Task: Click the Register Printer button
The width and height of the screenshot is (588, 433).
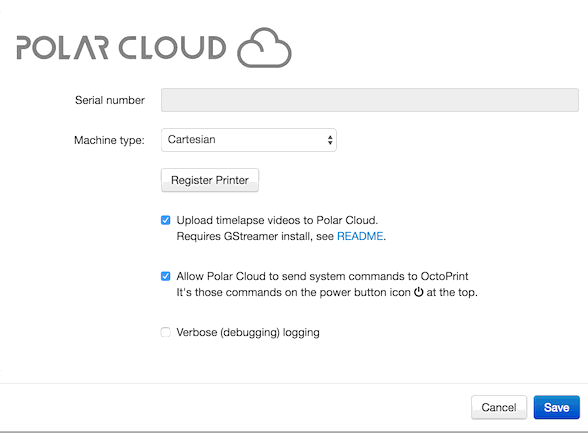Action: click(x=210, y=180)
